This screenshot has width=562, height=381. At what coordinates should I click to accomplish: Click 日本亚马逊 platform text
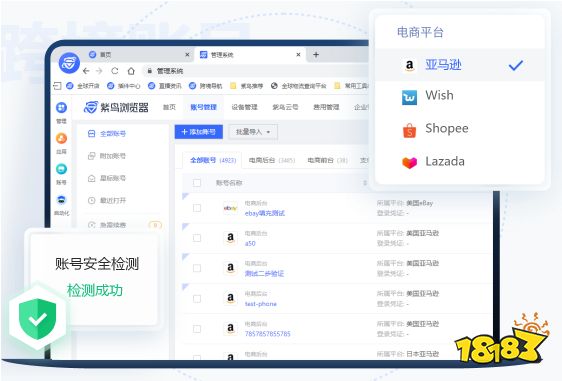pos(422,354)
